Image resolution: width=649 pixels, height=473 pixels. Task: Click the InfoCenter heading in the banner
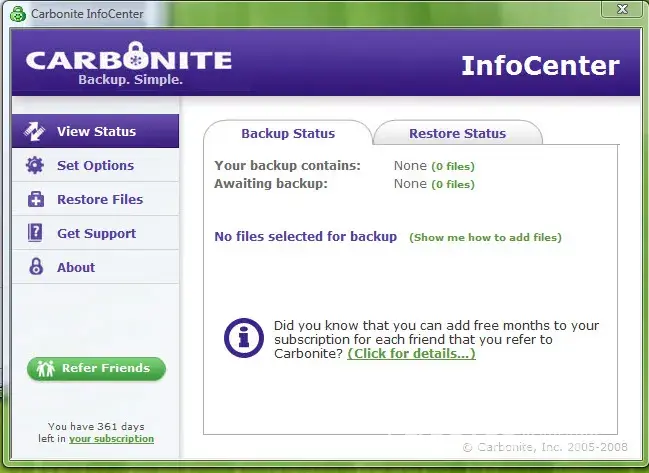[x=540, y=66]
